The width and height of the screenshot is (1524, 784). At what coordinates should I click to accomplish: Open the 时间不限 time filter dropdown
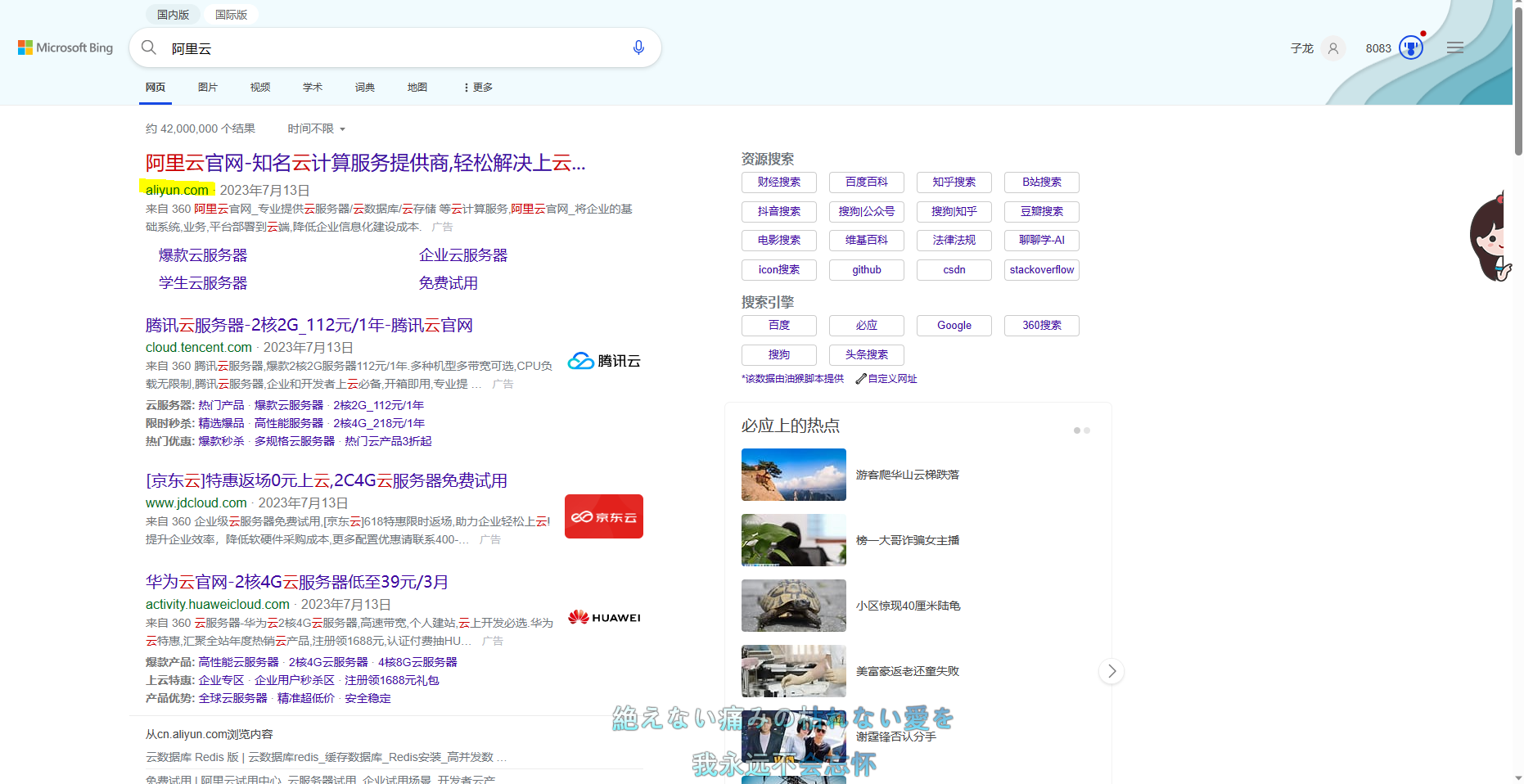click(316, 128)
